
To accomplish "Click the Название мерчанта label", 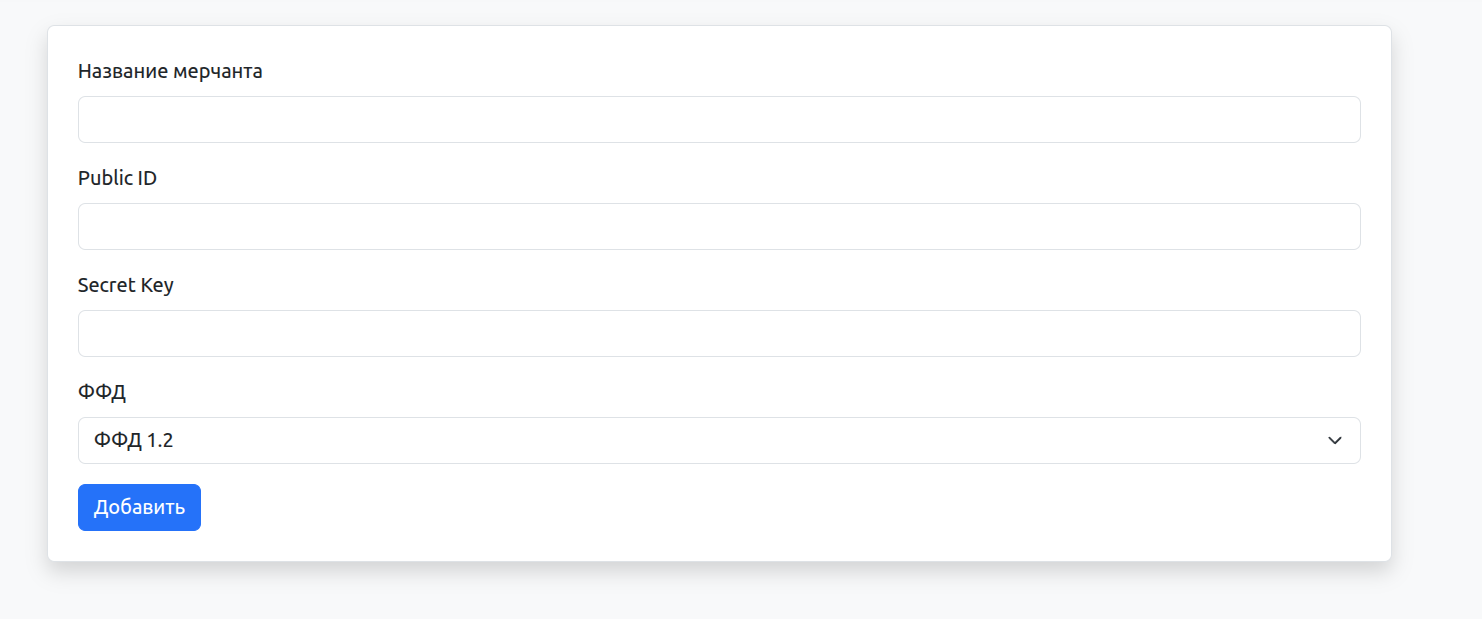I will 170,71.
